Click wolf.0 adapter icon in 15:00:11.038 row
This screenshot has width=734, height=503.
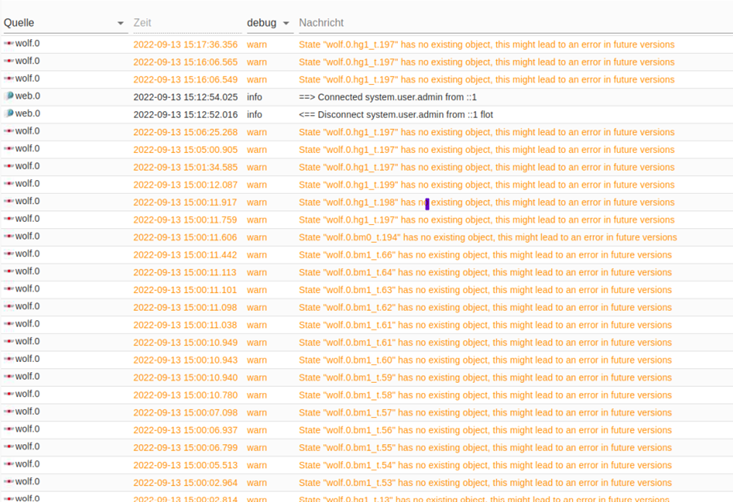click(x=8, y=324)
